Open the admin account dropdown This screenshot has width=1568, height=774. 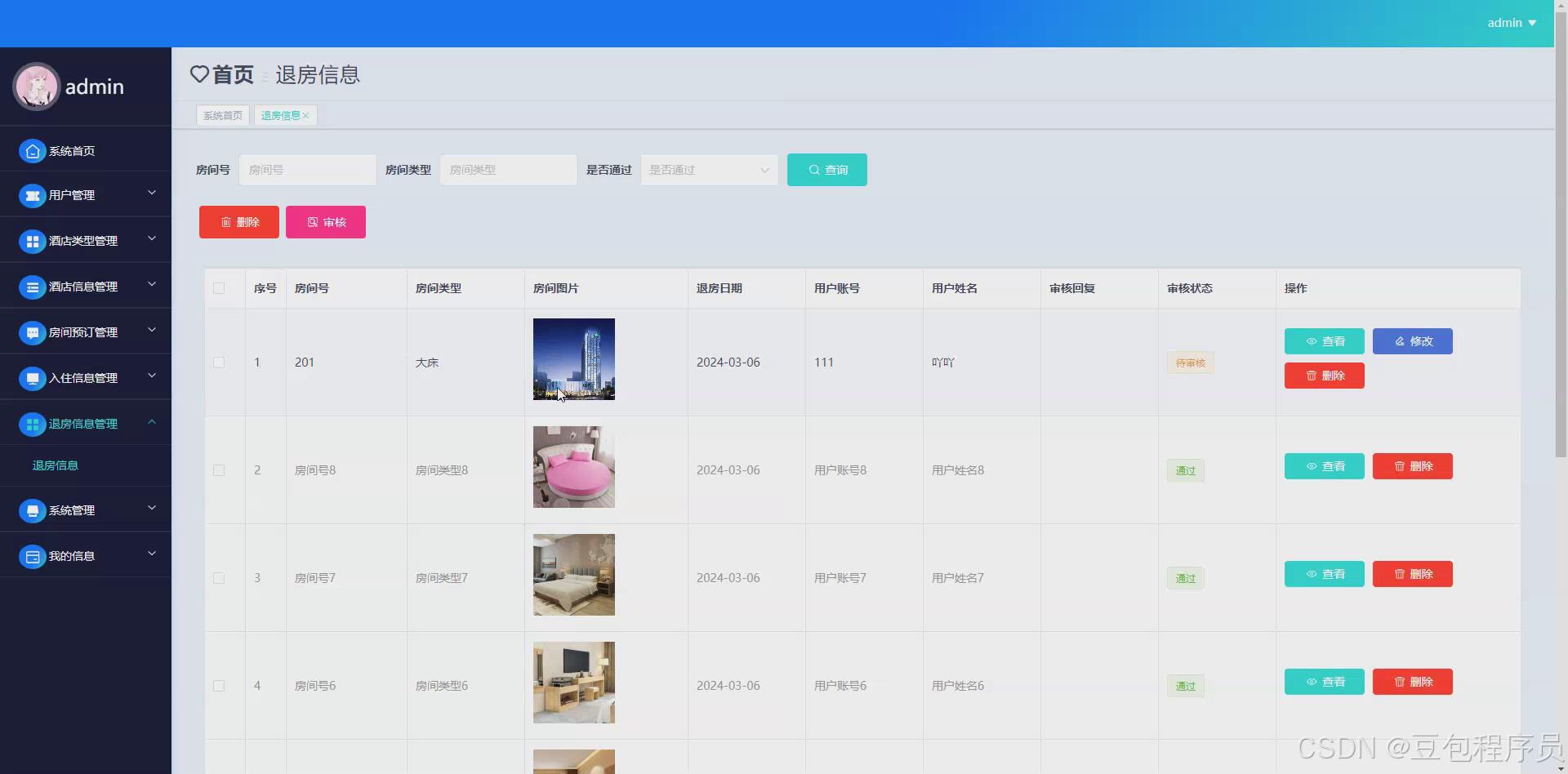1510,23
